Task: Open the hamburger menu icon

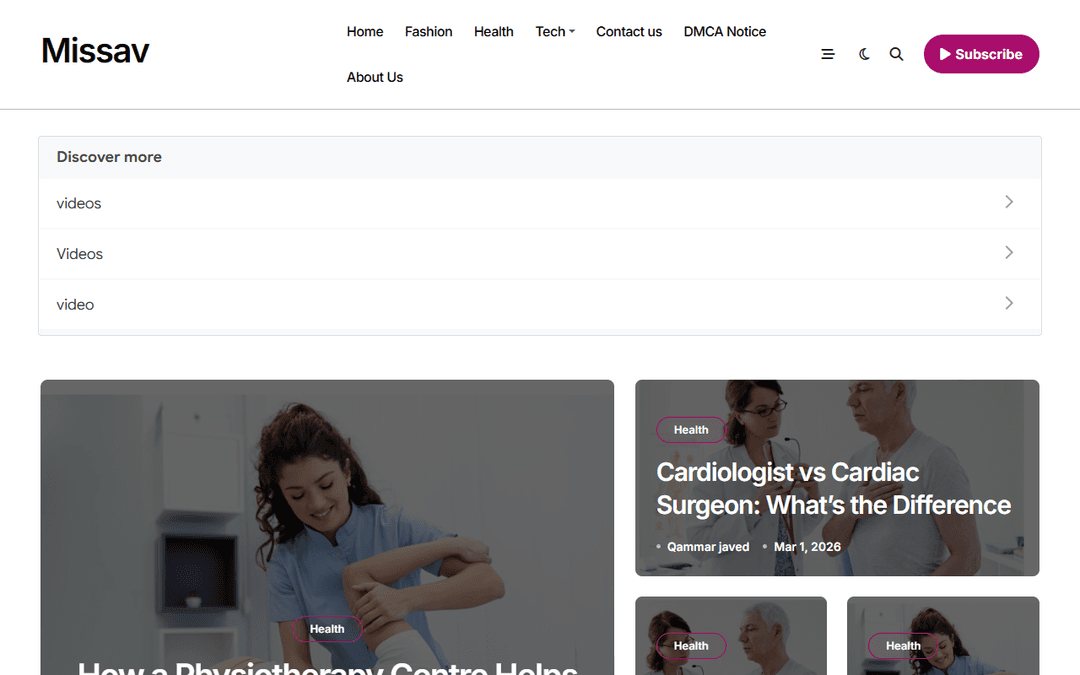Action: point(828,54)
